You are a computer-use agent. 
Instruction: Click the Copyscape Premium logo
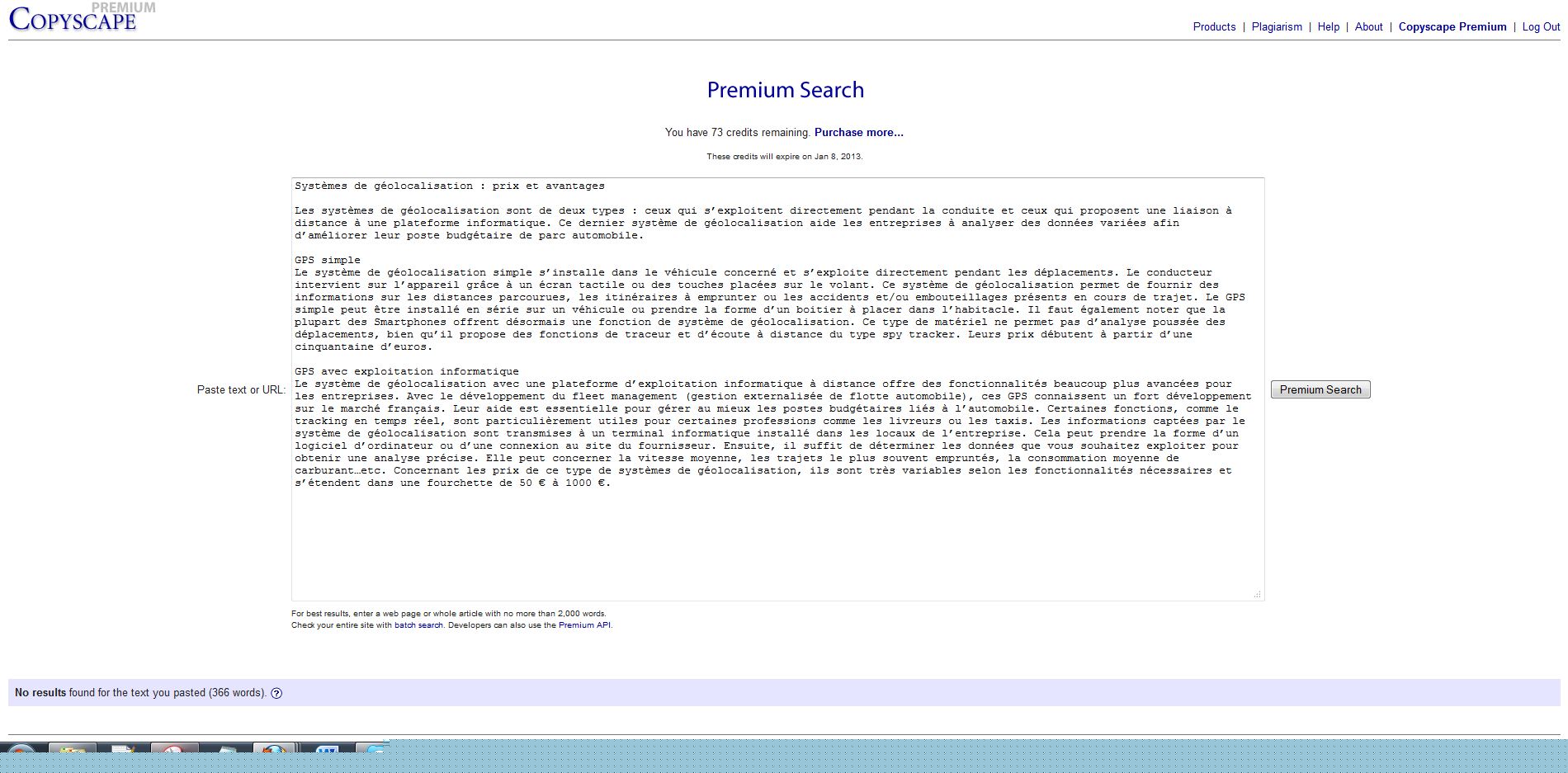point(74,18)
